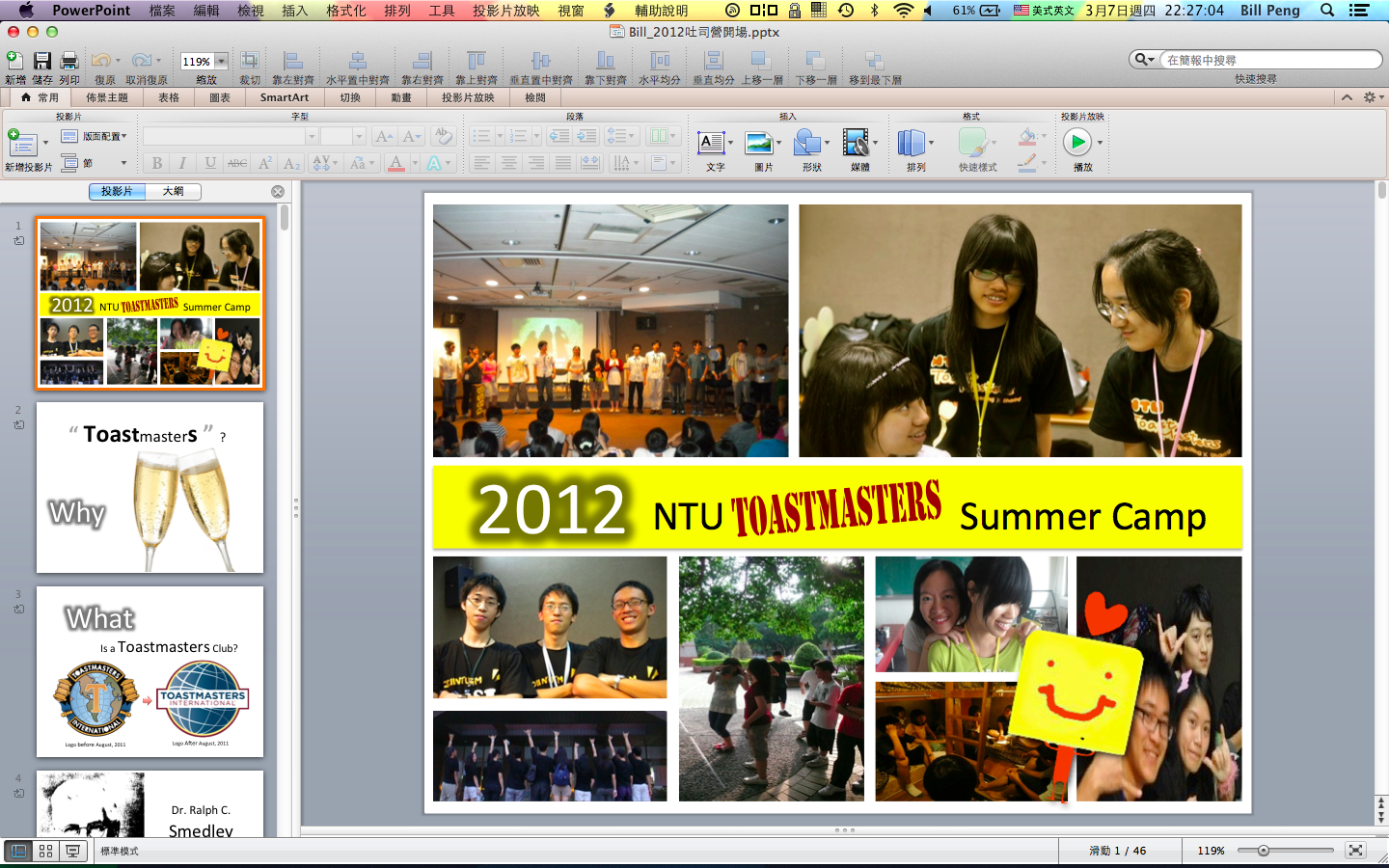Viewport: 1389px width, 868px height.
Task: Open the font name combo box
Action: (231, 136)
